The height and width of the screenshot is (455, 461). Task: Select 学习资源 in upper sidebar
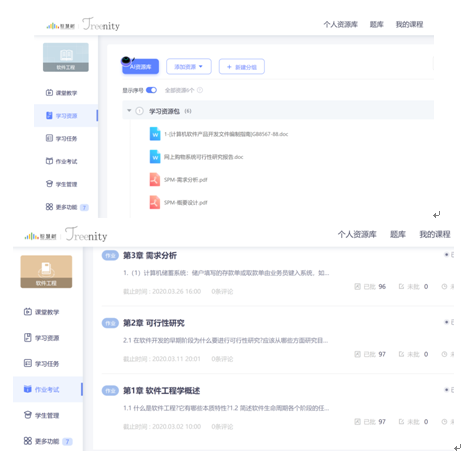click(x=66, y=115)
